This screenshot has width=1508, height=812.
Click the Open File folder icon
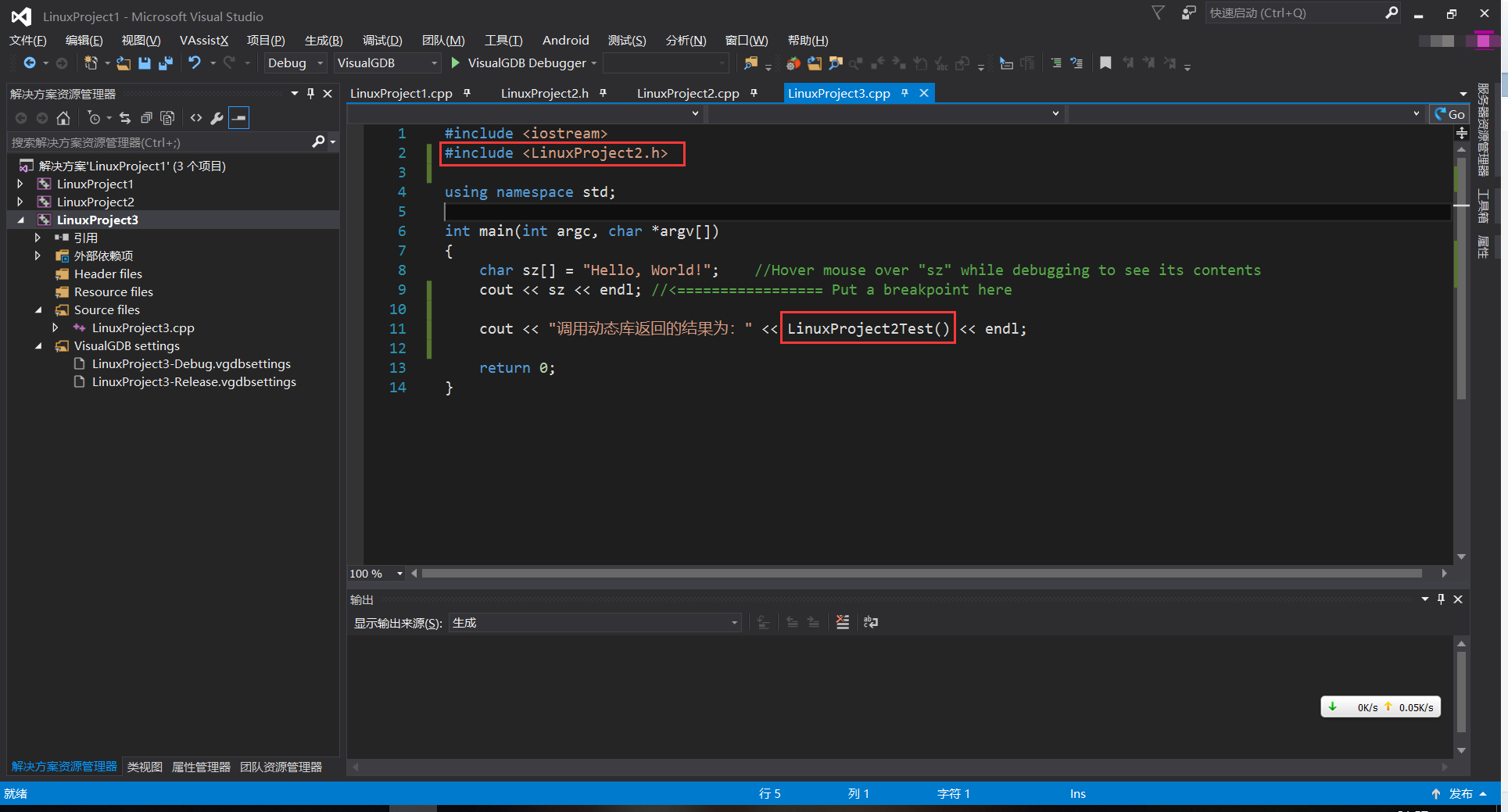(124, 63)
